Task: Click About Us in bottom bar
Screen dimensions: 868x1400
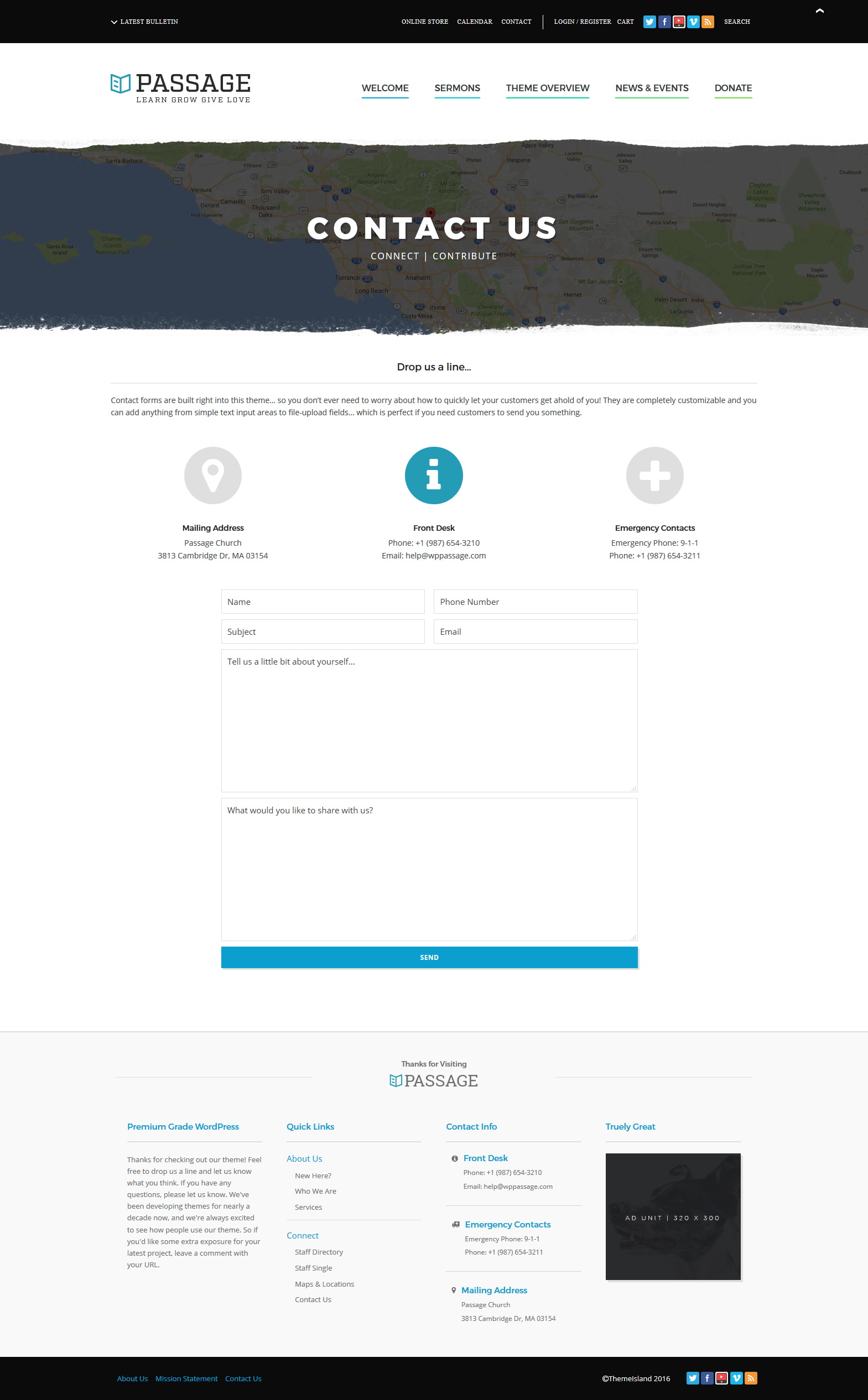Action: tap(132, 1379)
